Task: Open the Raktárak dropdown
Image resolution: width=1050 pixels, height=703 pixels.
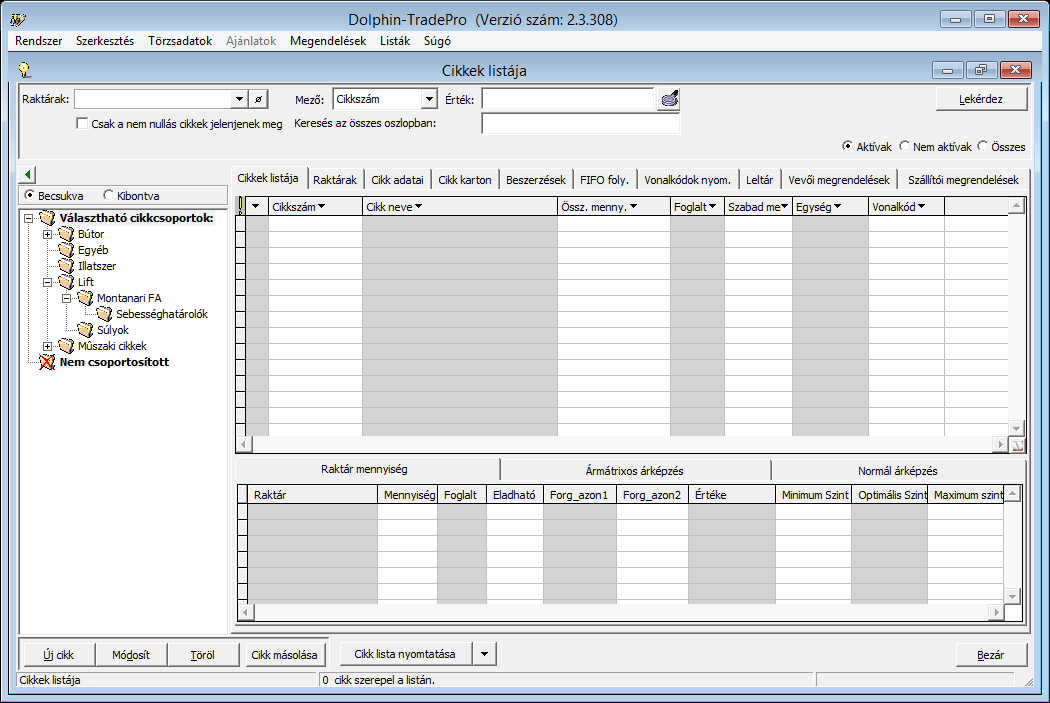Action: (x=239, y=99)
